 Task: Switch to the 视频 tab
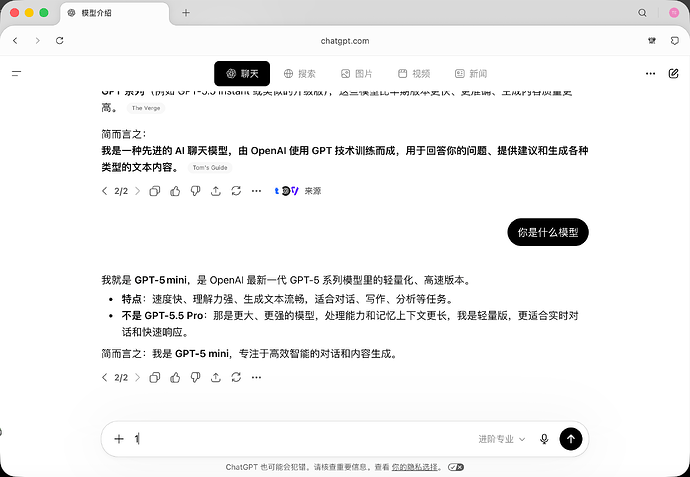click(x=414, y=73)
